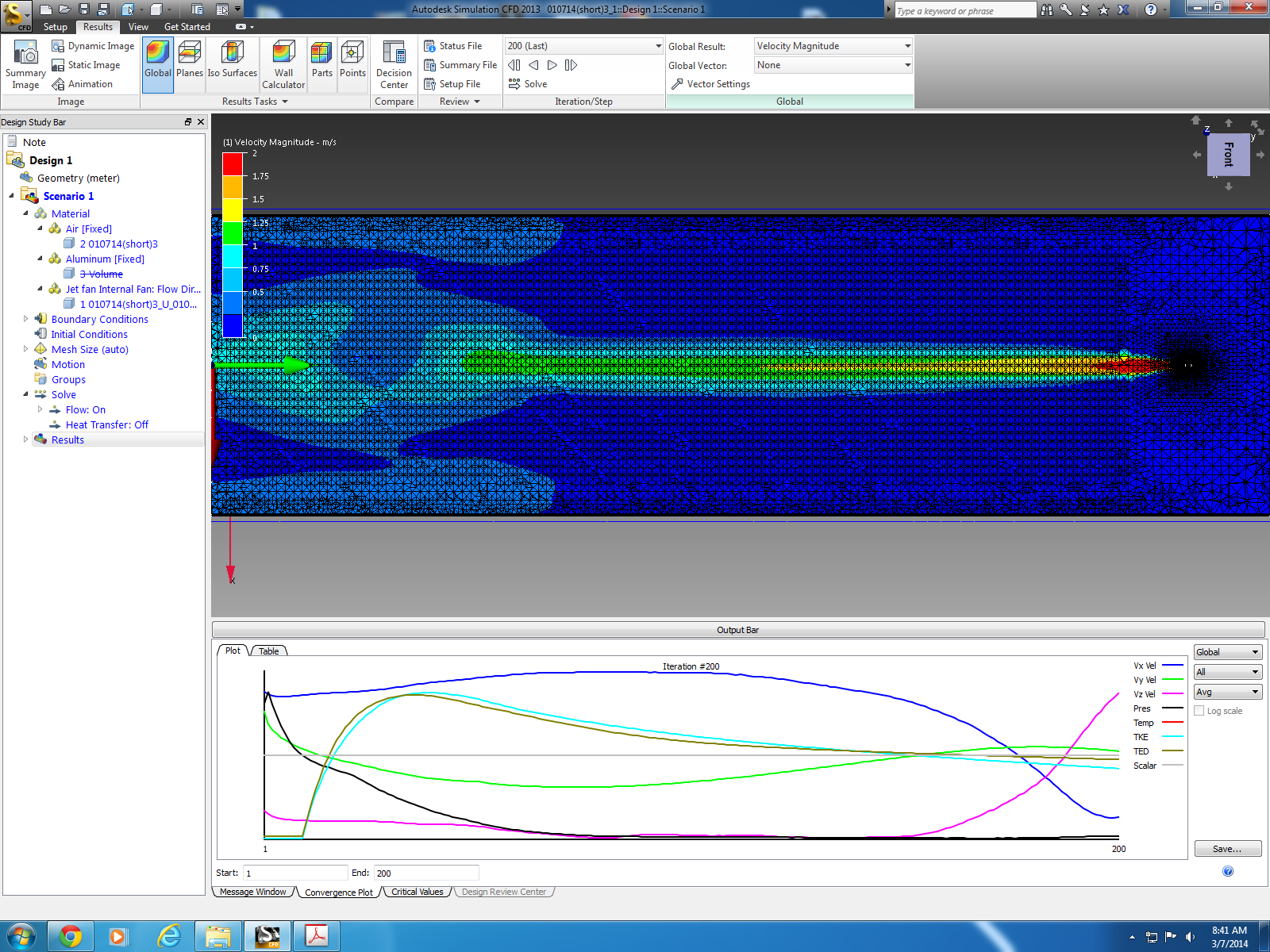The image size is (1270, 952).
Task: Open the Global Result dropdown
Action: tap(833, 46)
